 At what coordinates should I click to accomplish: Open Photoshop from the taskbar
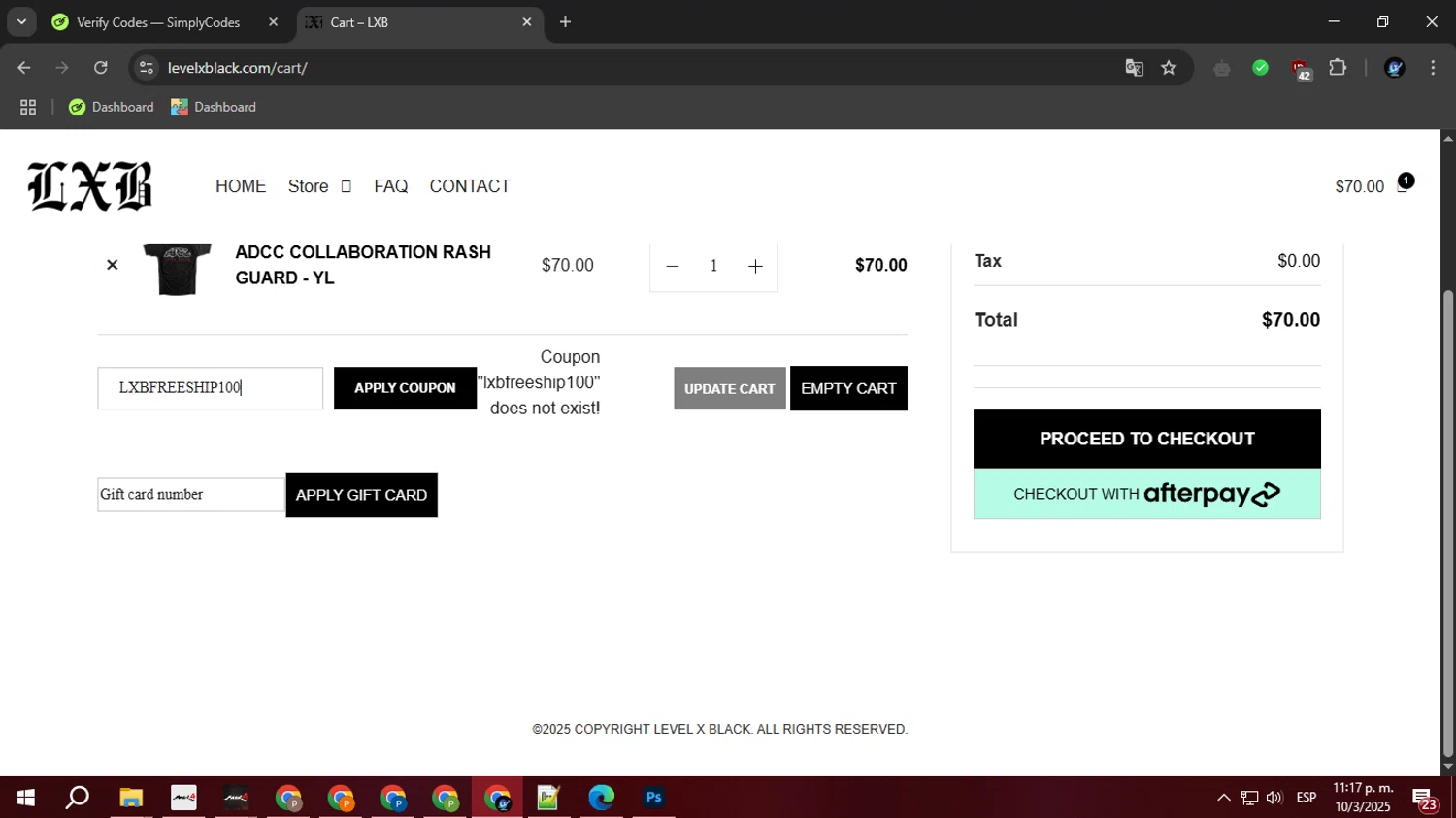[x=653, y=798]
